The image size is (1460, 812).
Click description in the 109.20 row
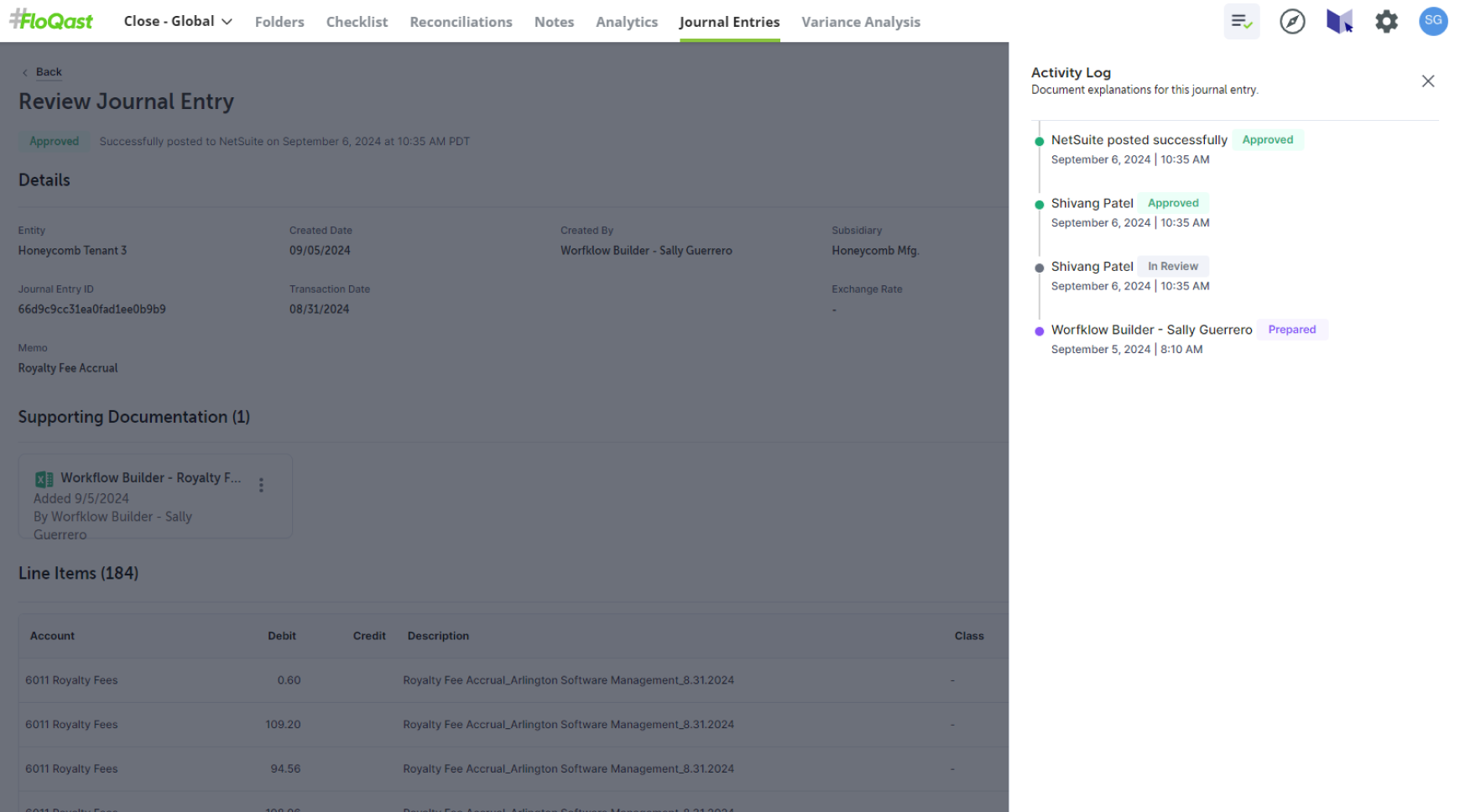568,725
